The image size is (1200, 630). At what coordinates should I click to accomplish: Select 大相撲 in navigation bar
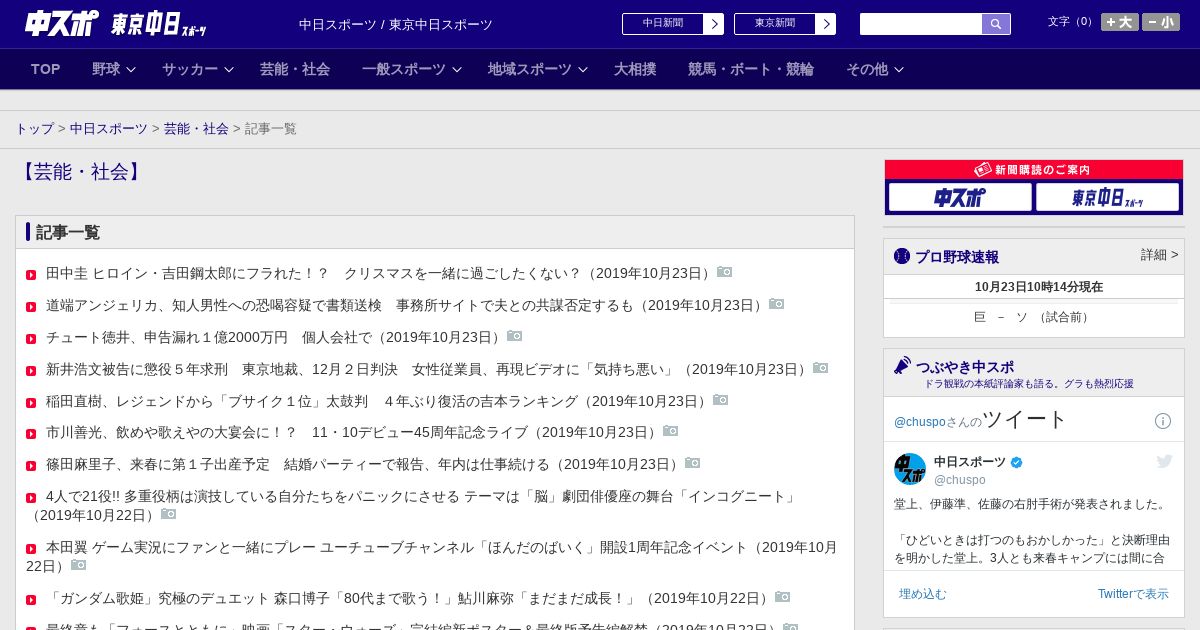(x=635, y=69)
